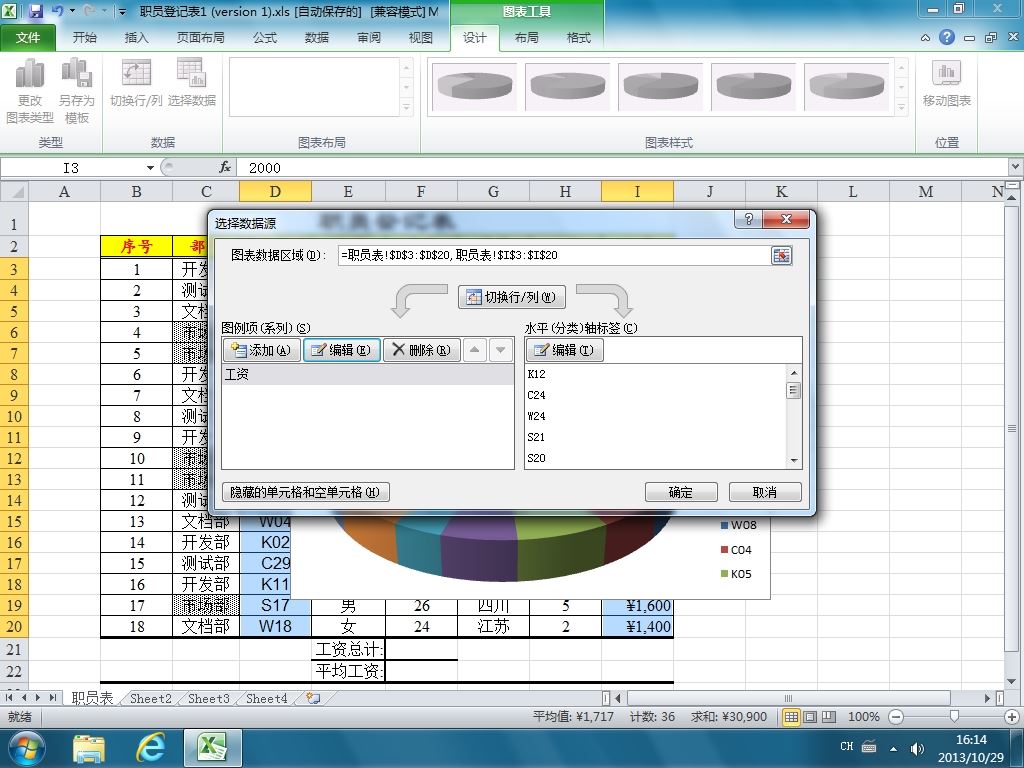Click the Save As Template icon (另存为模板)

76,91
